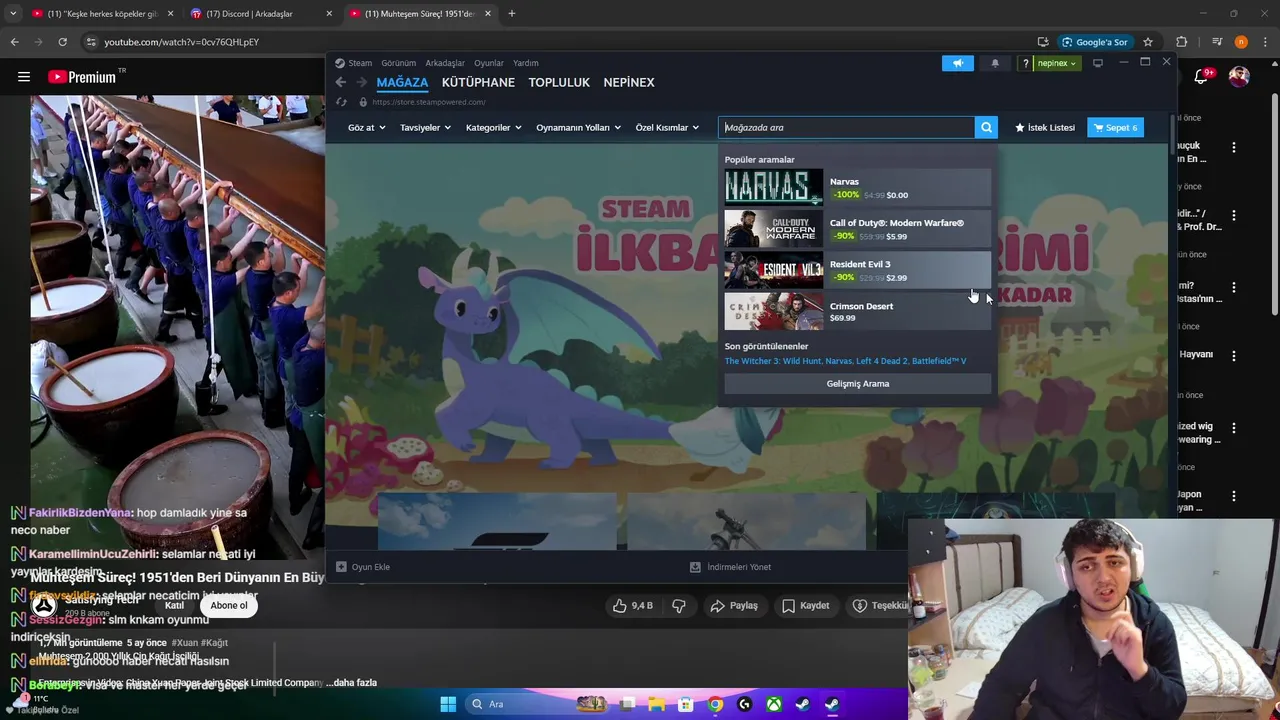Click Gelişmiş Arama button

point(858,384)
